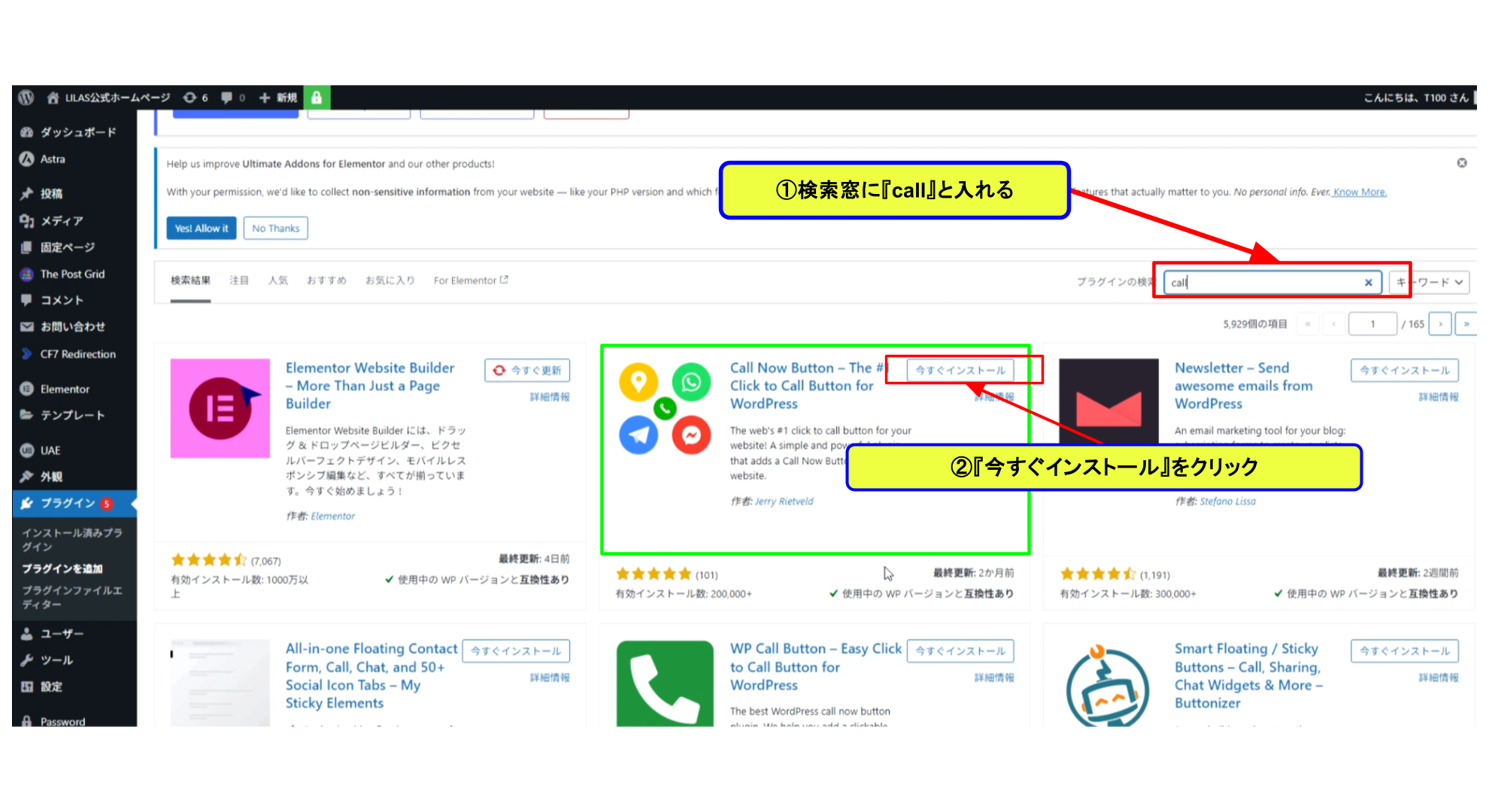Click the green lock icon in admin bar
The height and width of the screenshot is (812, 1489).
tap(317, 98)
